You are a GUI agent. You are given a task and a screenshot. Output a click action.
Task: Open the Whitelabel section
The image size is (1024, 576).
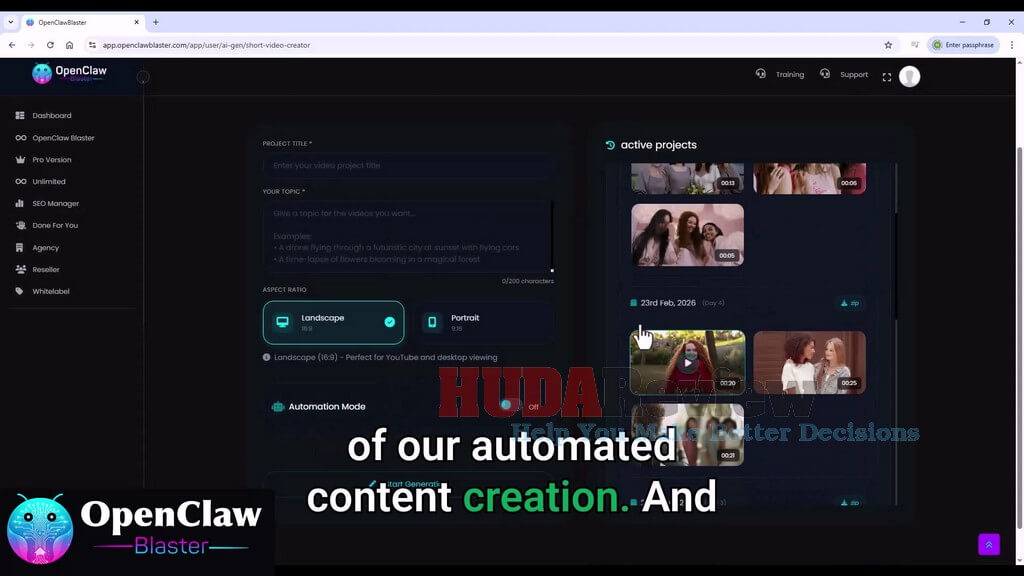click(x=52, y=291)
